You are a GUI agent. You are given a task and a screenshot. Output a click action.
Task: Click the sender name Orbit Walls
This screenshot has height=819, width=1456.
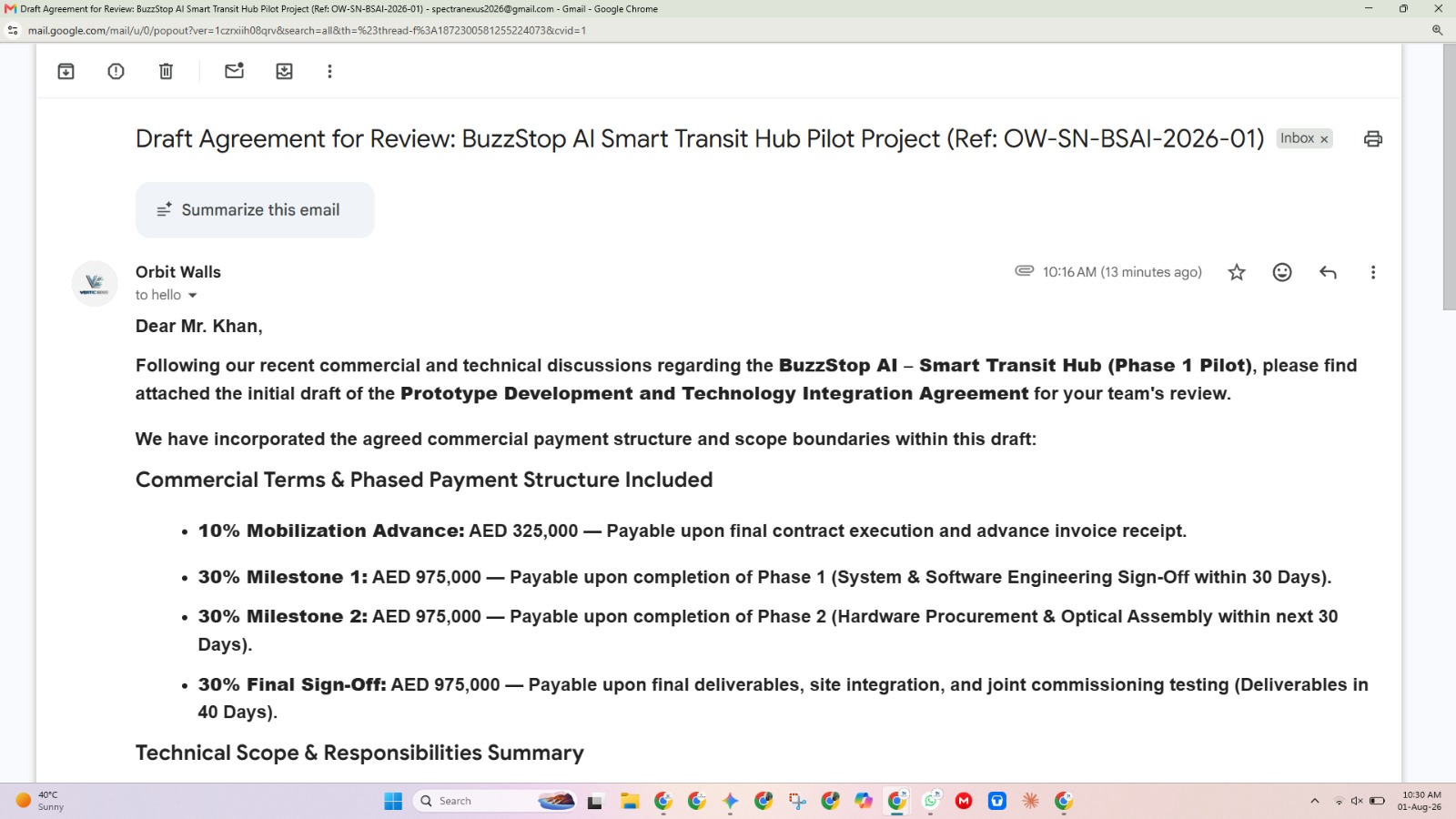click(x=178, y=272)
